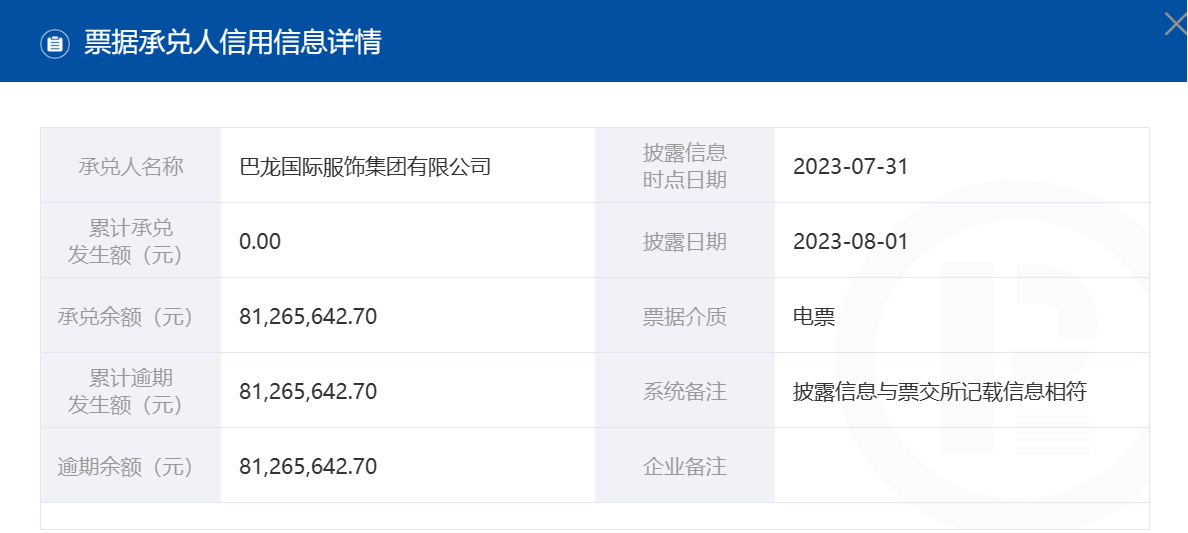Close the credit info details dialog
The image size is (1188, 533).
point(1177,24)
